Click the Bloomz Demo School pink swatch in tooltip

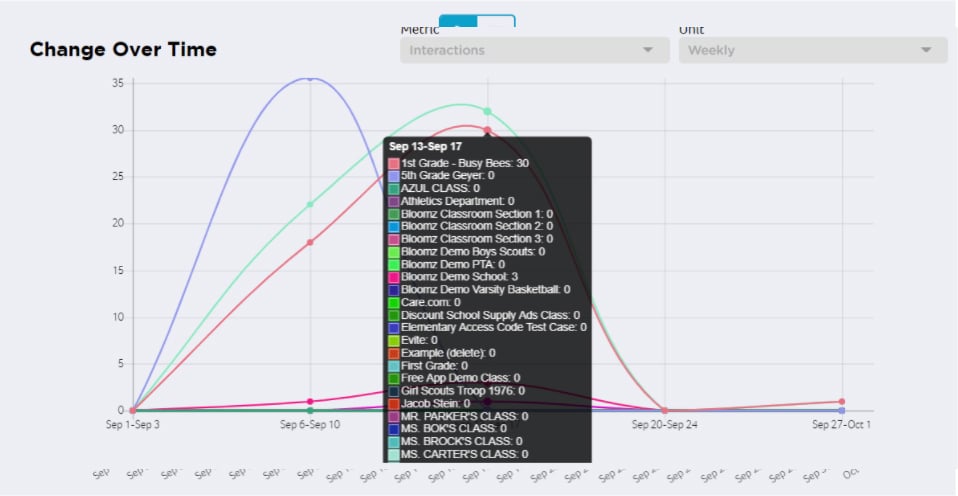[394, 276]
